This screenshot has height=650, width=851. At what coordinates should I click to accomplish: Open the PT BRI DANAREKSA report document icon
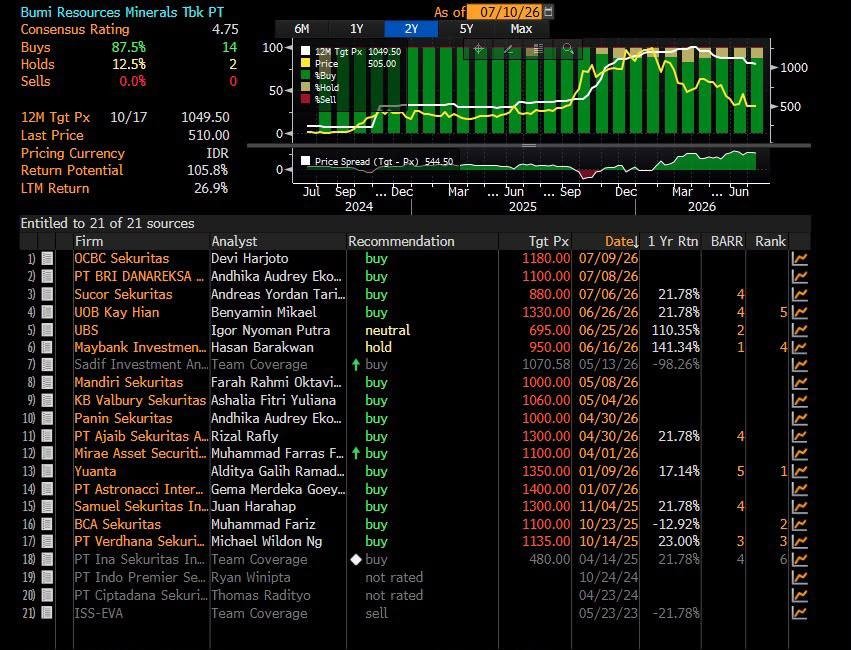pos(47,276)
